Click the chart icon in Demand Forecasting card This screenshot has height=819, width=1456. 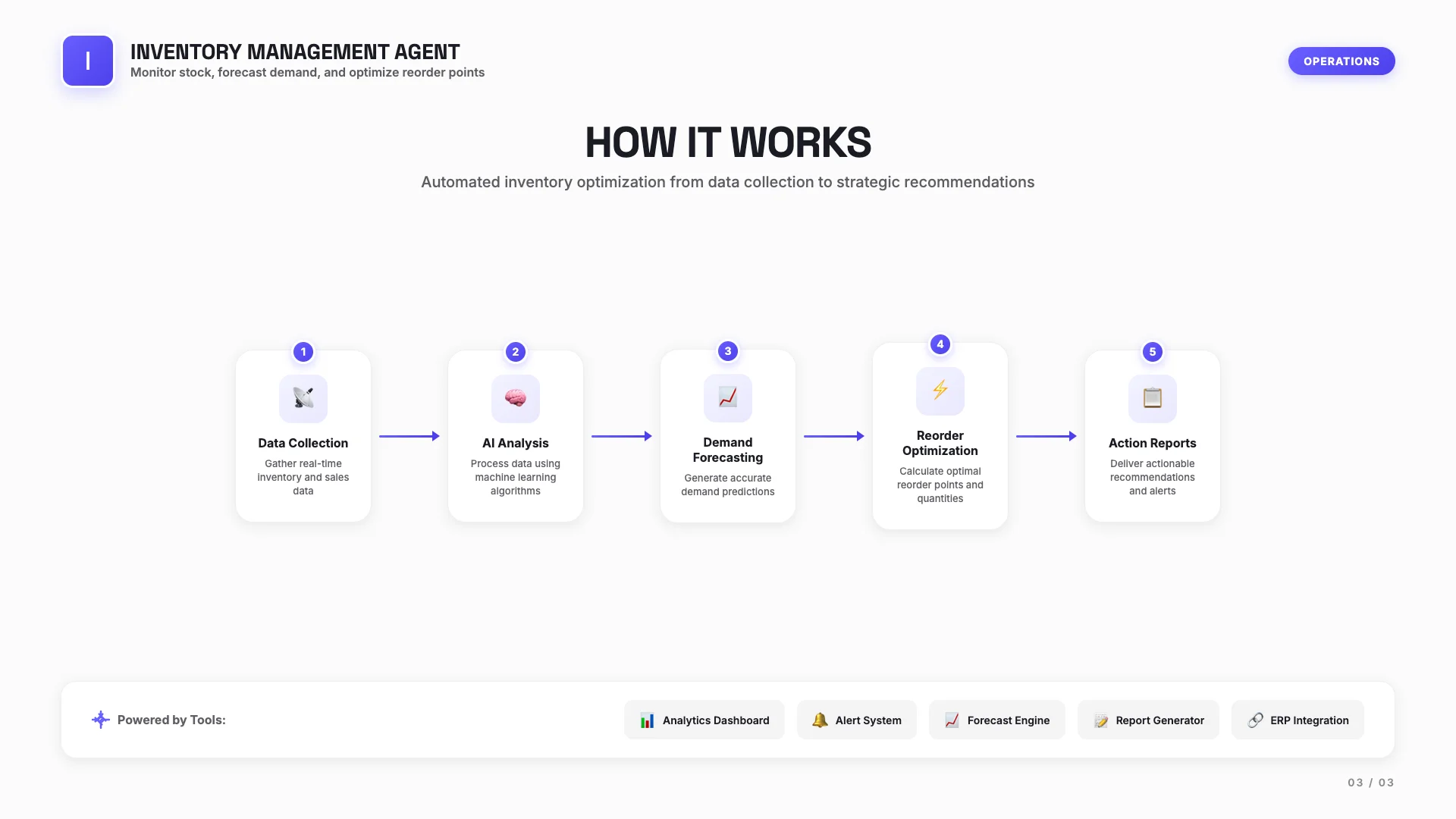click(x=728, y=397)
